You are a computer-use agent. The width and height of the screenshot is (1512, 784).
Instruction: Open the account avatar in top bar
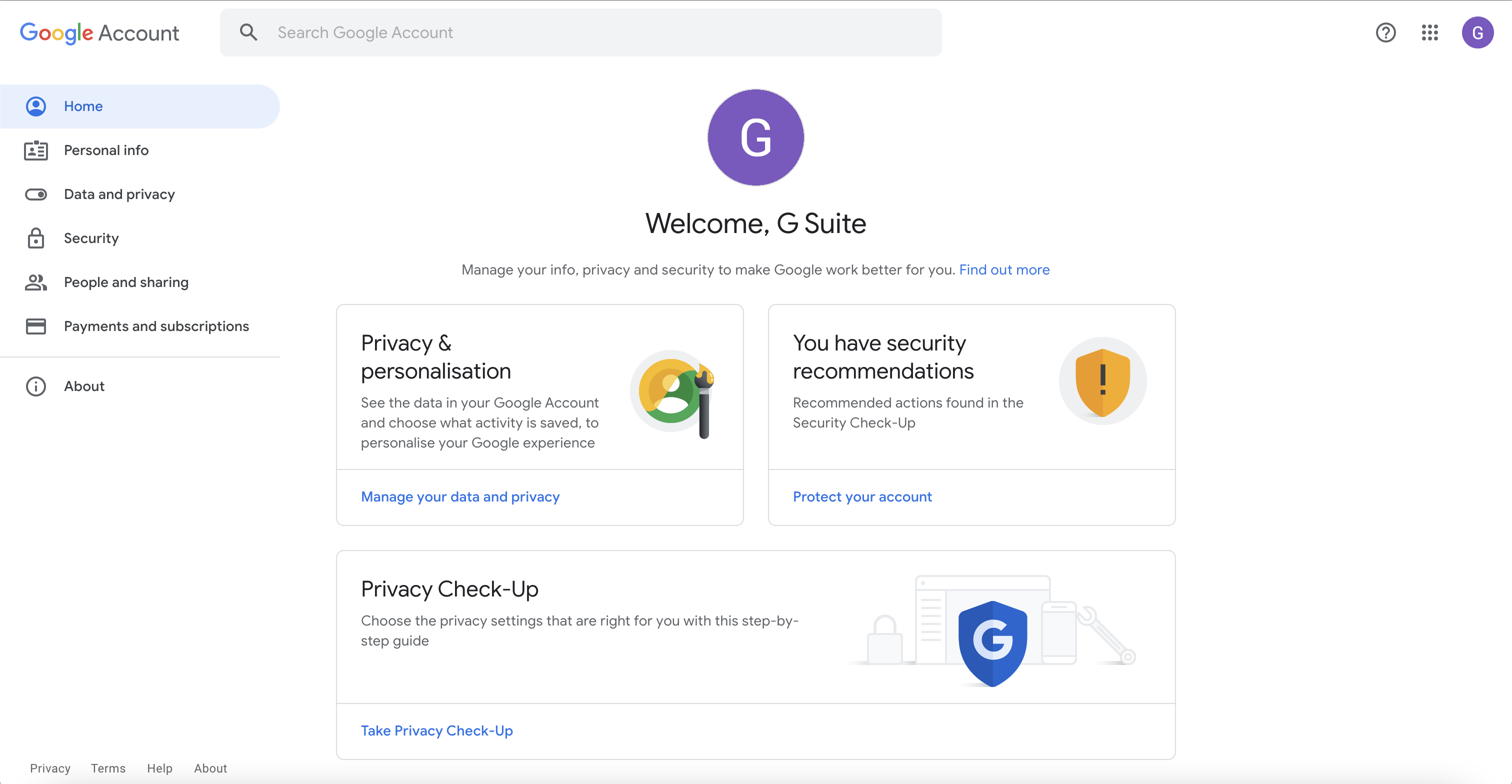tap(1477, 32)
